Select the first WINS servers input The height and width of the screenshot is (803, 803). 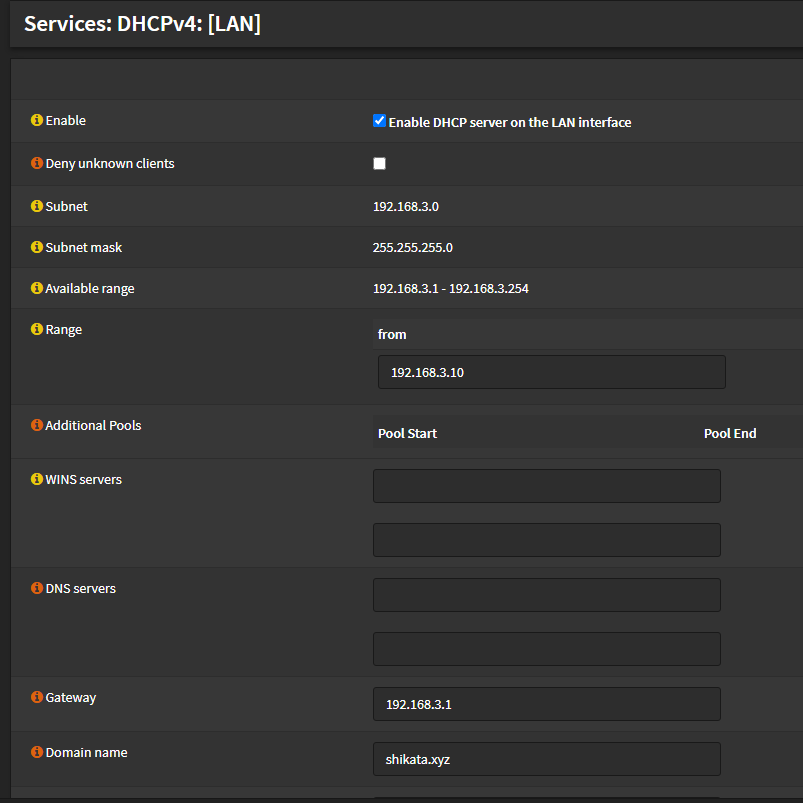tap(546, 486)
